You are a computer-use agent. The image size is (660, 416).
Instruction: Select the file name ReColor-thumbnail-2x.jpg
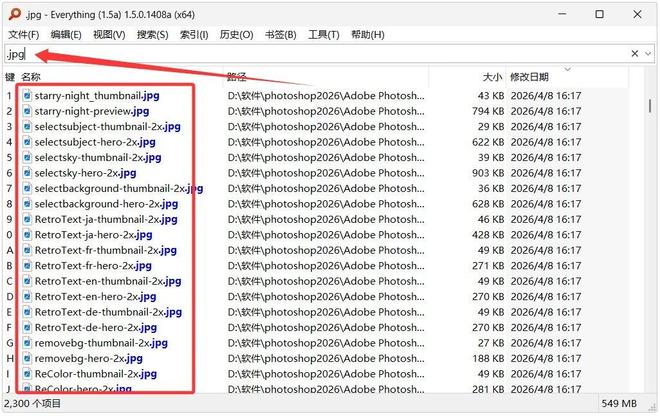96,373
